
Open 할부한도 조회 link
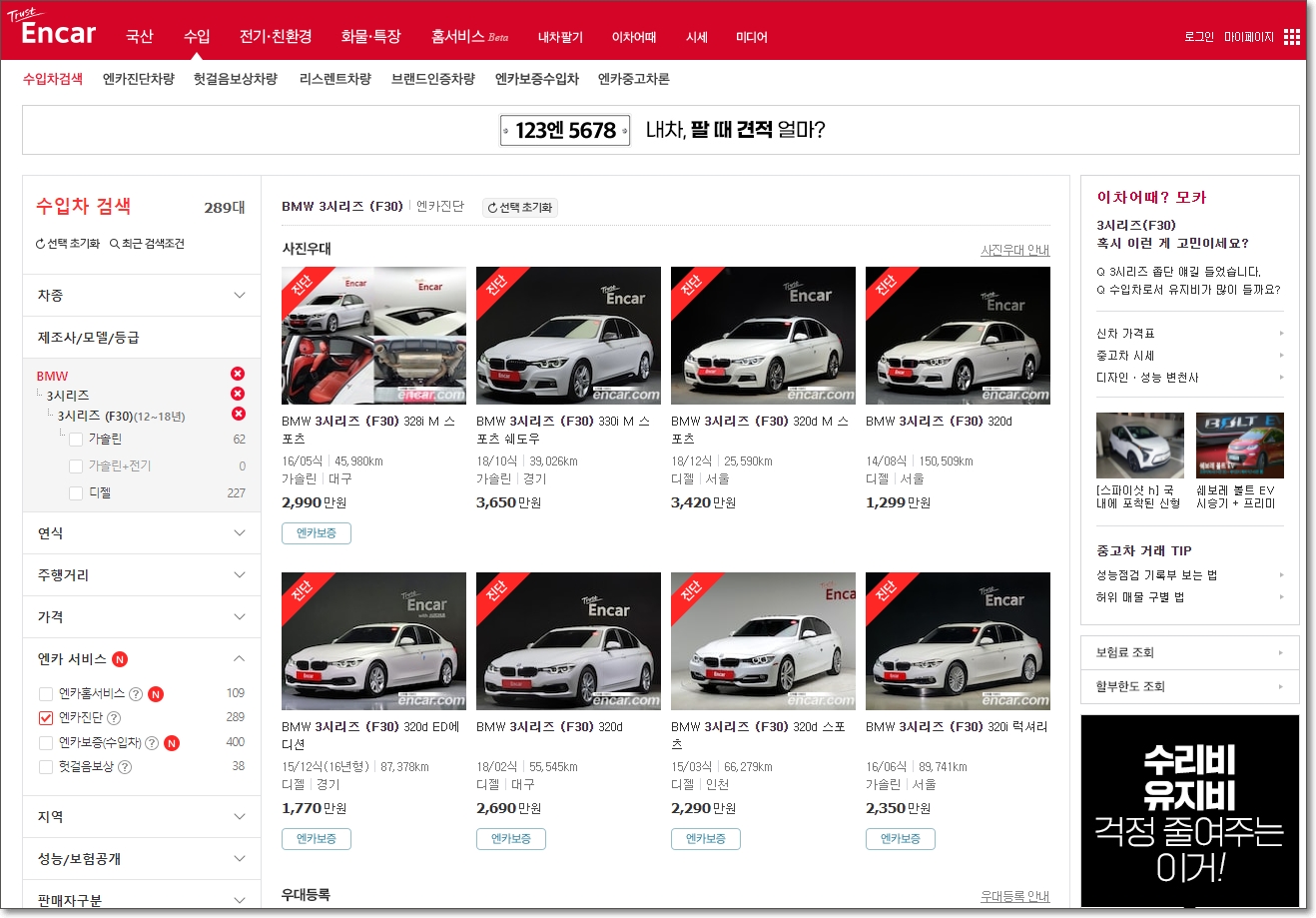pos(1190,686)
